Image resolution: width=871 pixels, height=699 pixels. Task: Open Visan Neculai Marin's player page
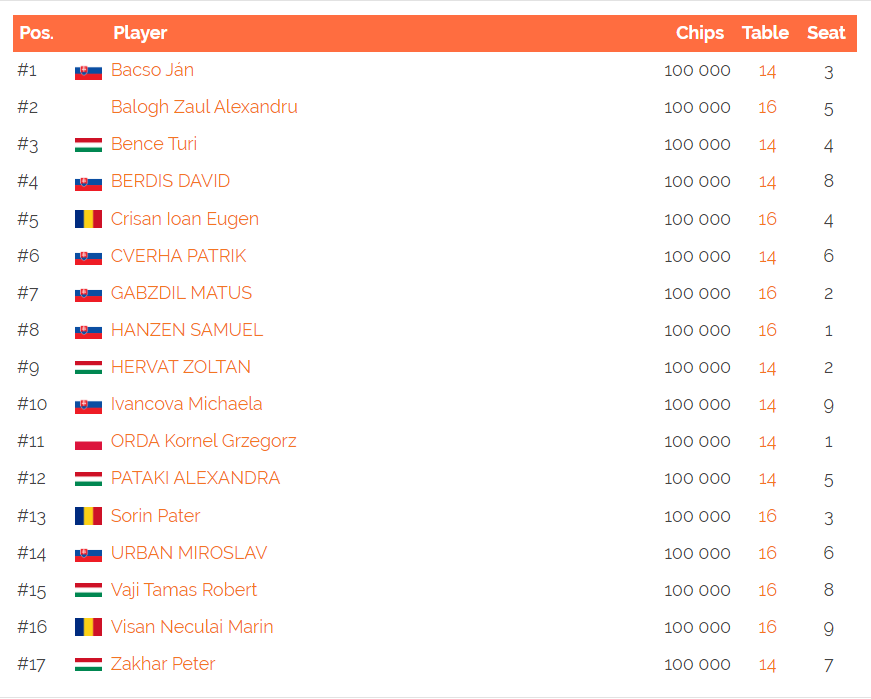[192, 627]
